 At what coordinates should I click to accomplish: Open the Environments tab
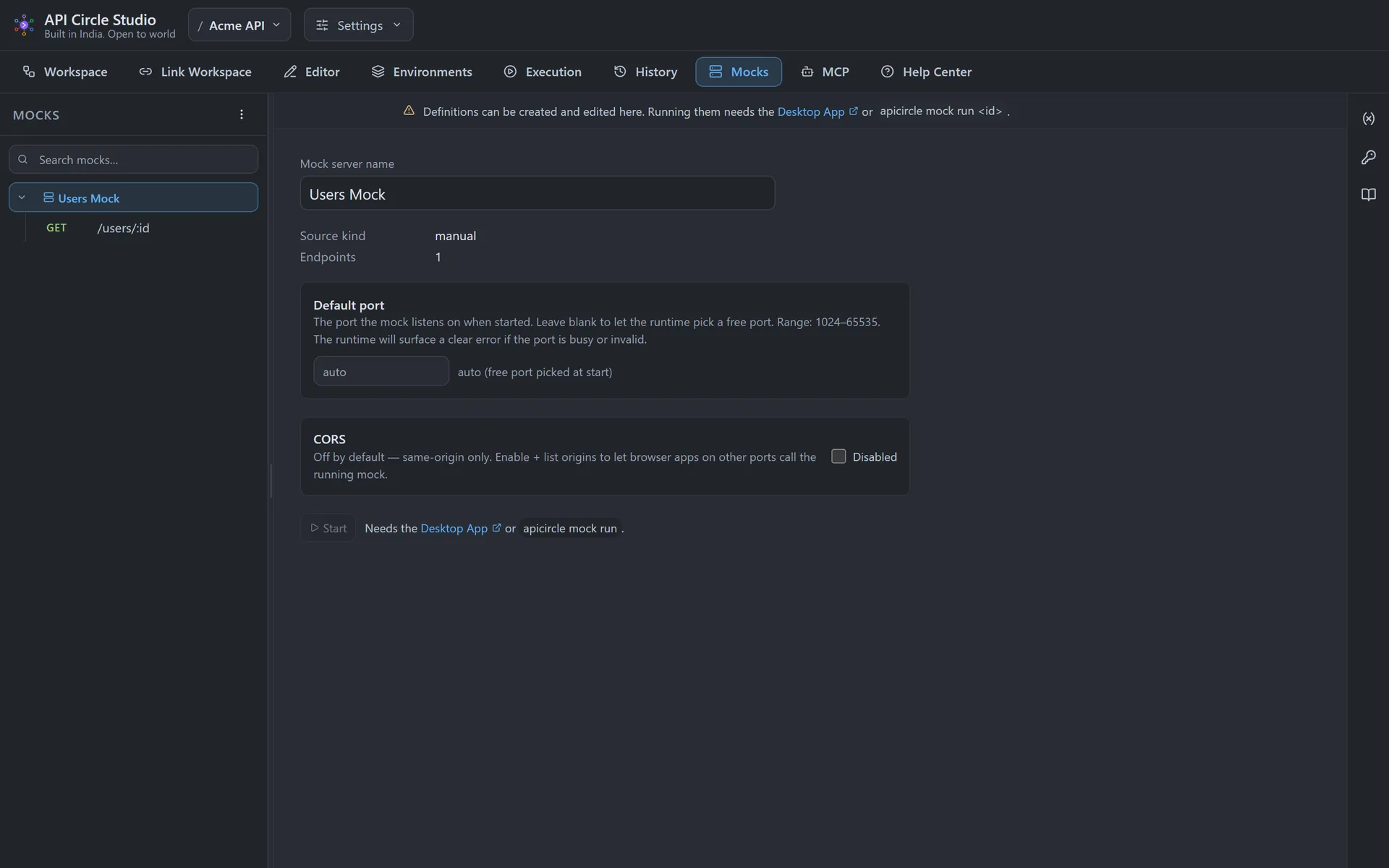pyautogui.click(x=422, y=72)
